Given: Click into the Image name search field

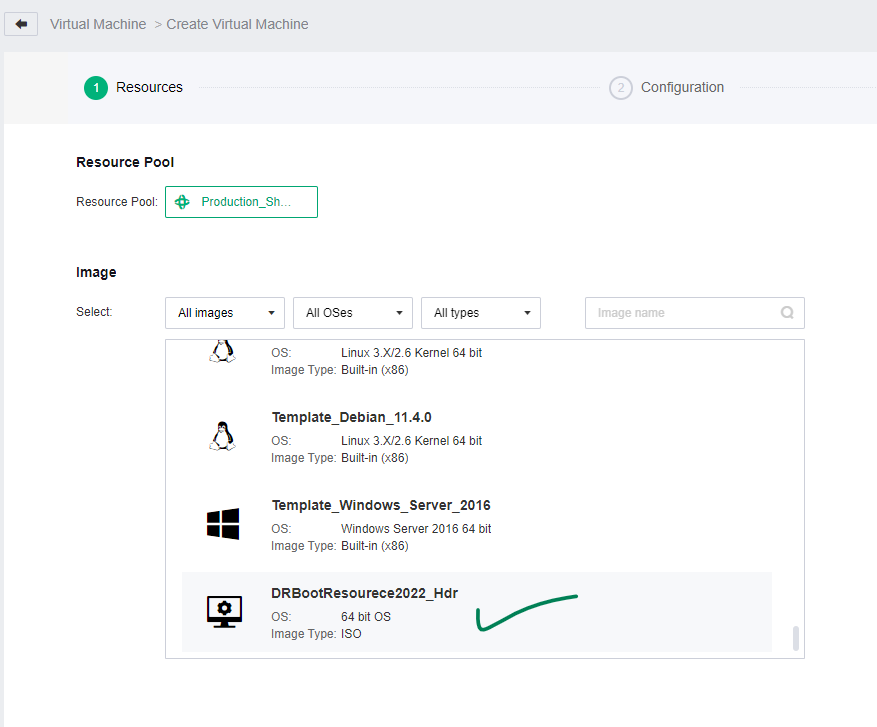Looking at the screenshot, I should (685, 313).
